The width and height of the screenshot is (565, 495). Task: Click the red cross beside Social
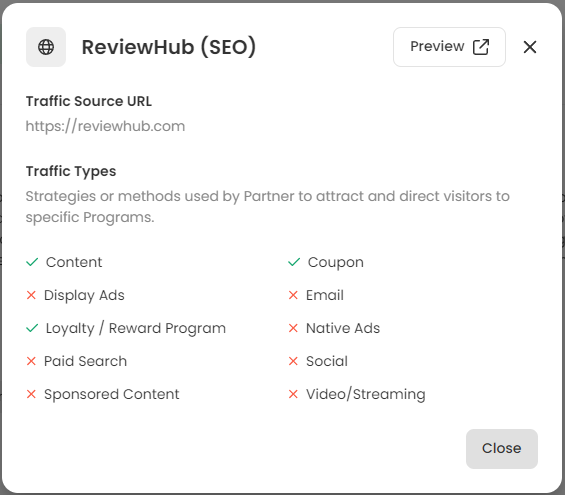coord(293,361)
